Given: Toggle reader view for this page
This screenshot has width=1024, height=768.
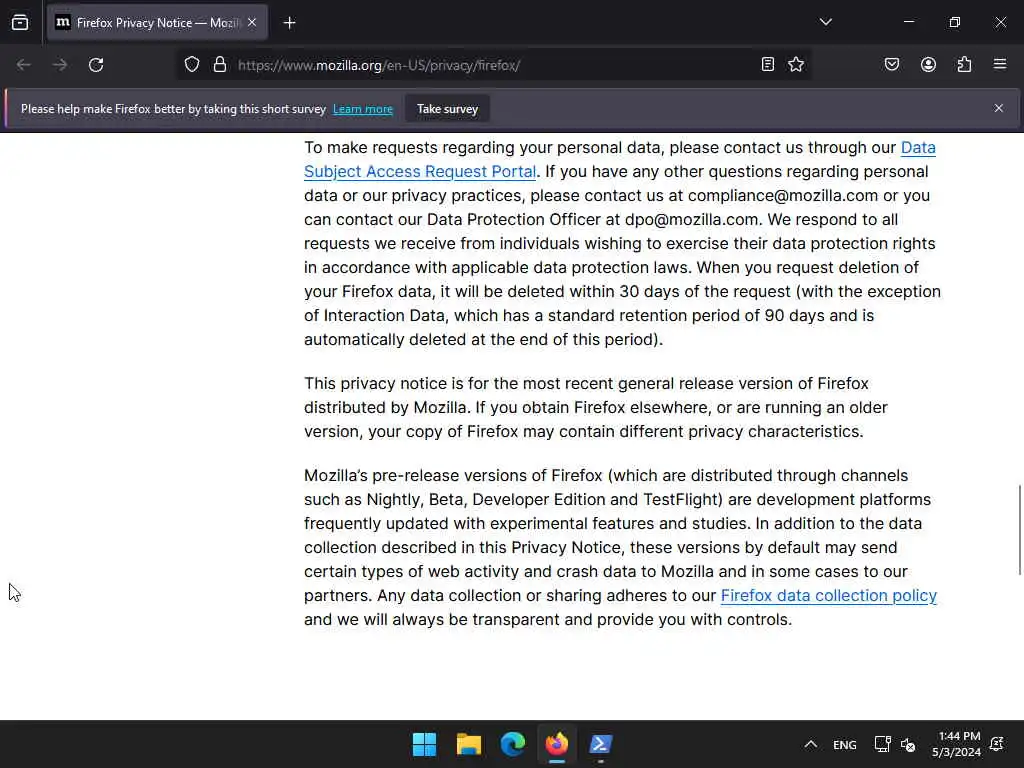Looking at the screenshot, I should pos(767,65).
